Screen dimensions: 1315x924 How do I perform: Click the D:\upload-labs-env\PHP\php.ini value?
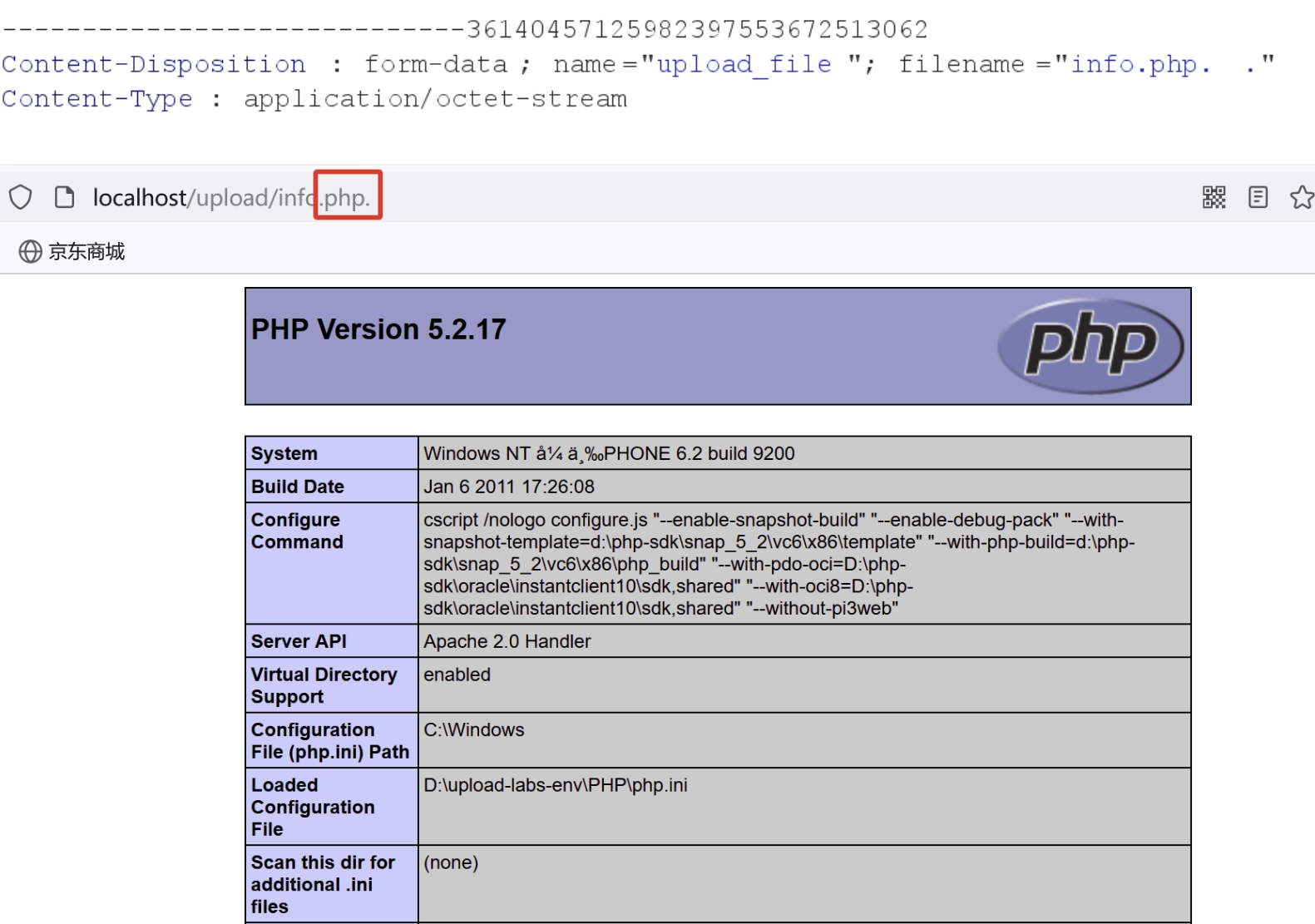(556, 785)
